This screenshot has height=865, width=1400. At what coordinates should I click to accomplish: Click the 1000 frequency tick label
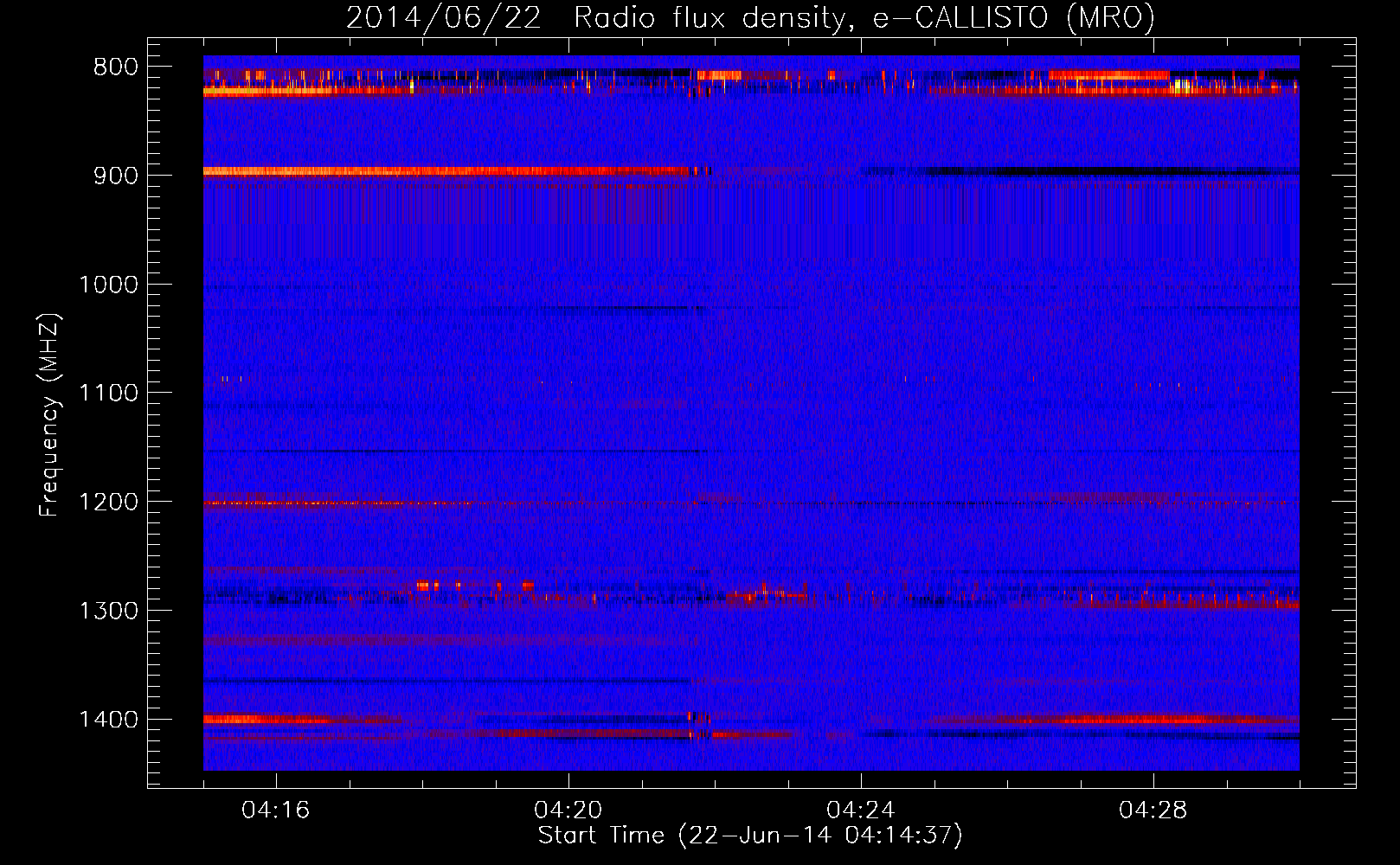(108, 285)
